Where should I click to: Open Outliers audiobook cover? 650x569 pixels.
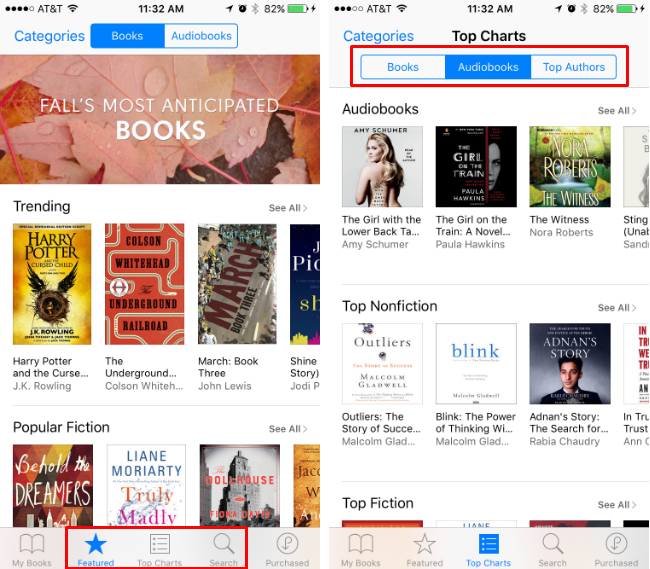382,363
